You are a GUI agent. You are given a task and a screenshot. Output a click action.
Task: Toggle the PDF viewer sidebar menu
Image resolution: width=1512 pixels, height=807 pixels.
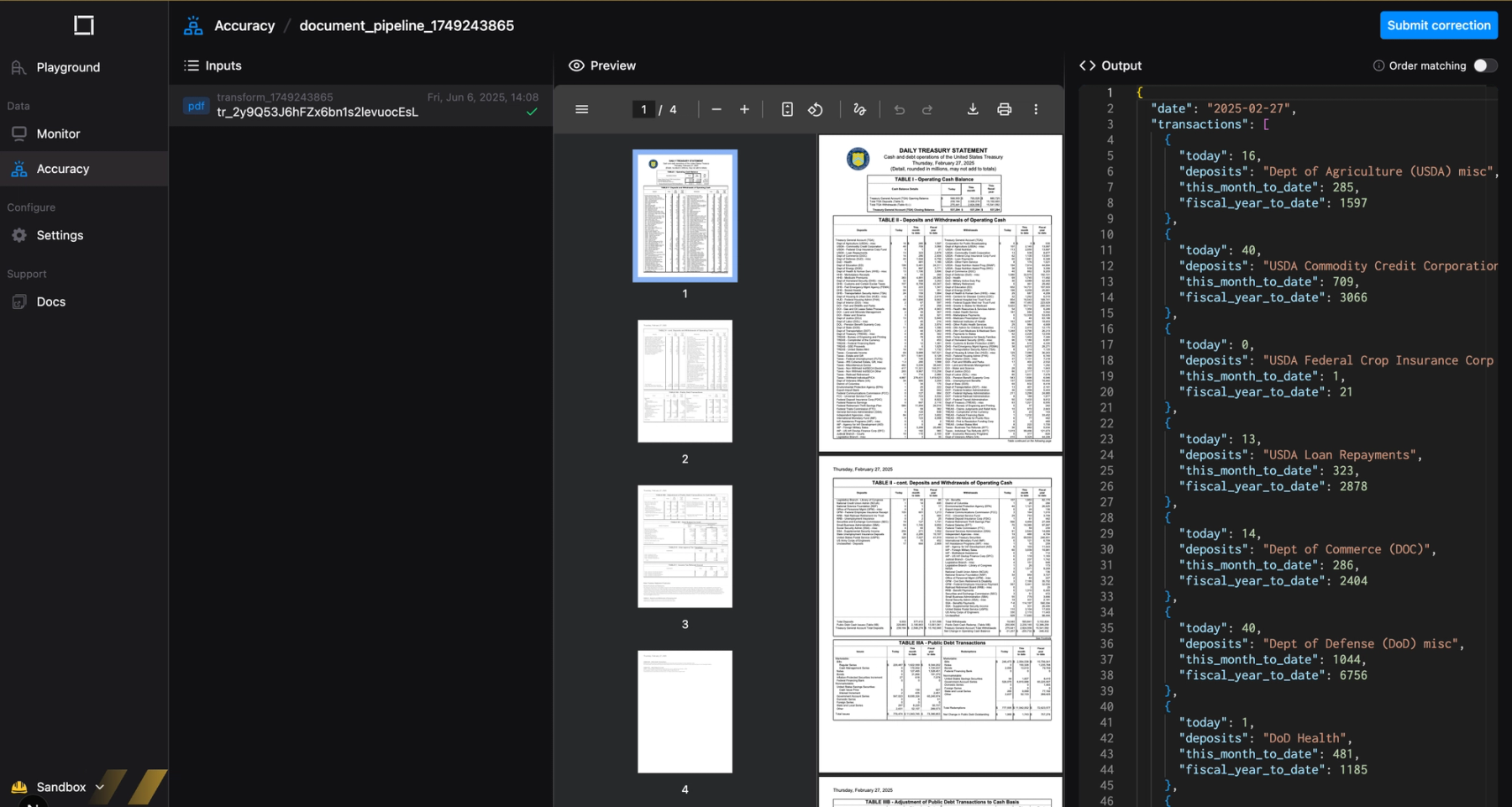581,109
